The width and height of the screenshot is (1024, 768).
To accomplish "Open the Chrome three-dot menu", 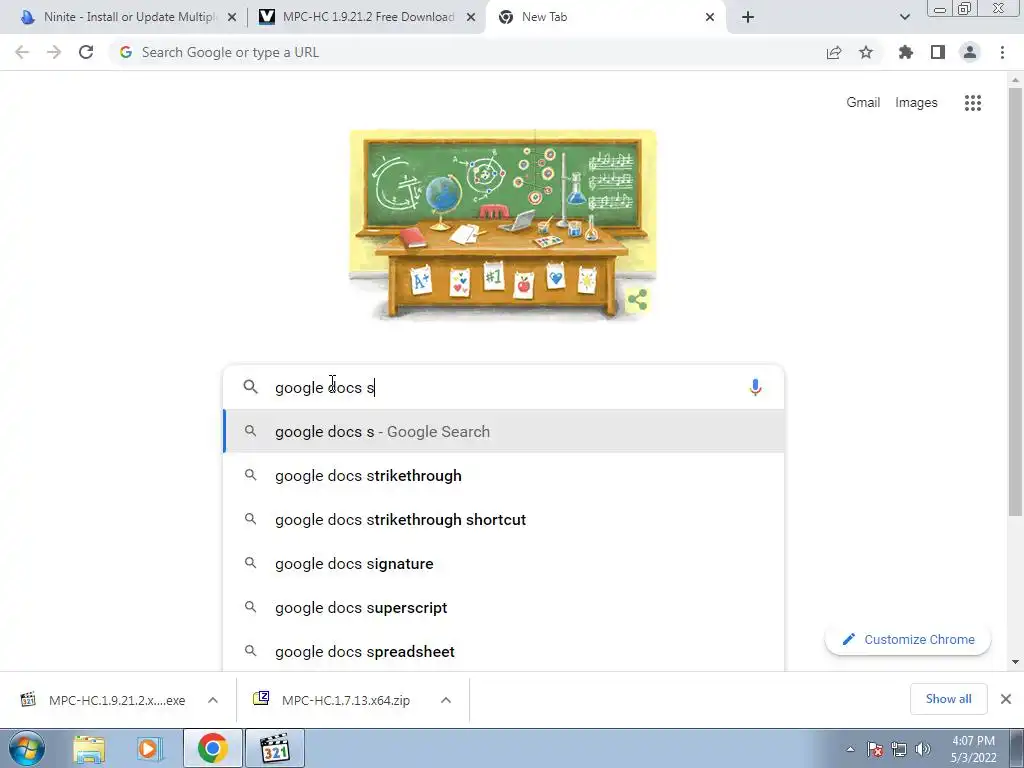I will pos(1002,52).
